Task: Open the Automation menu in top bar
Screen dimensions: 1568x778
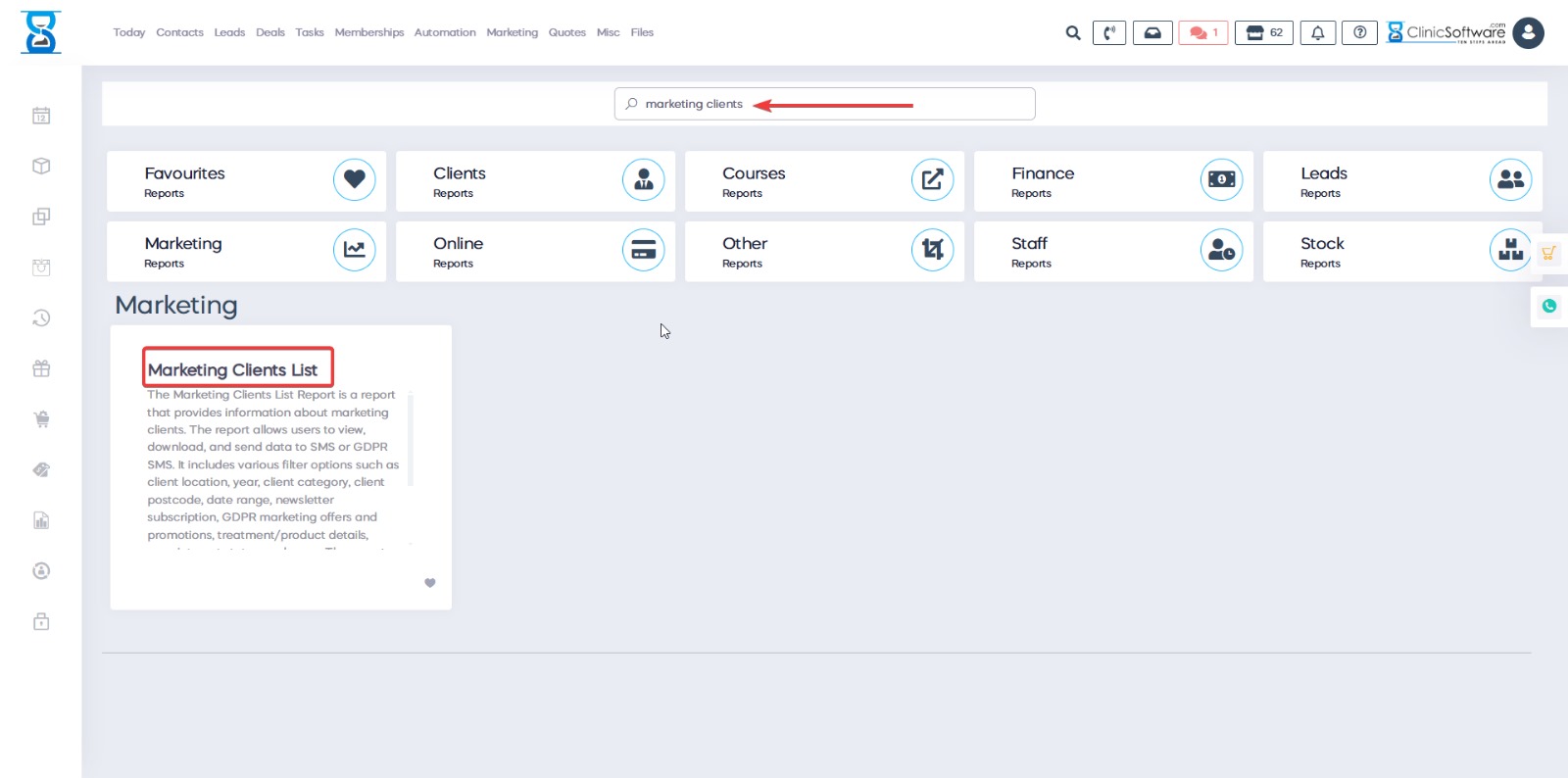Action: point(445,32)
